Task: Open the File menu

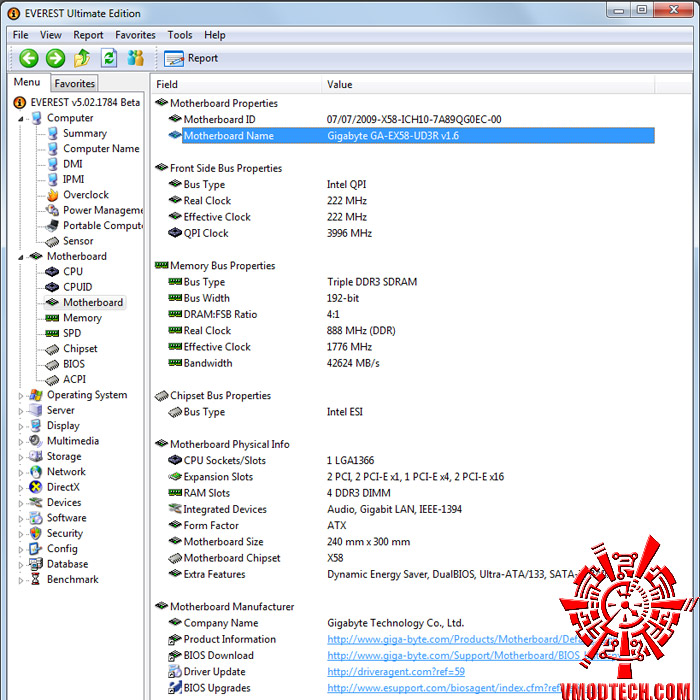Action: (x=21, y=35)
